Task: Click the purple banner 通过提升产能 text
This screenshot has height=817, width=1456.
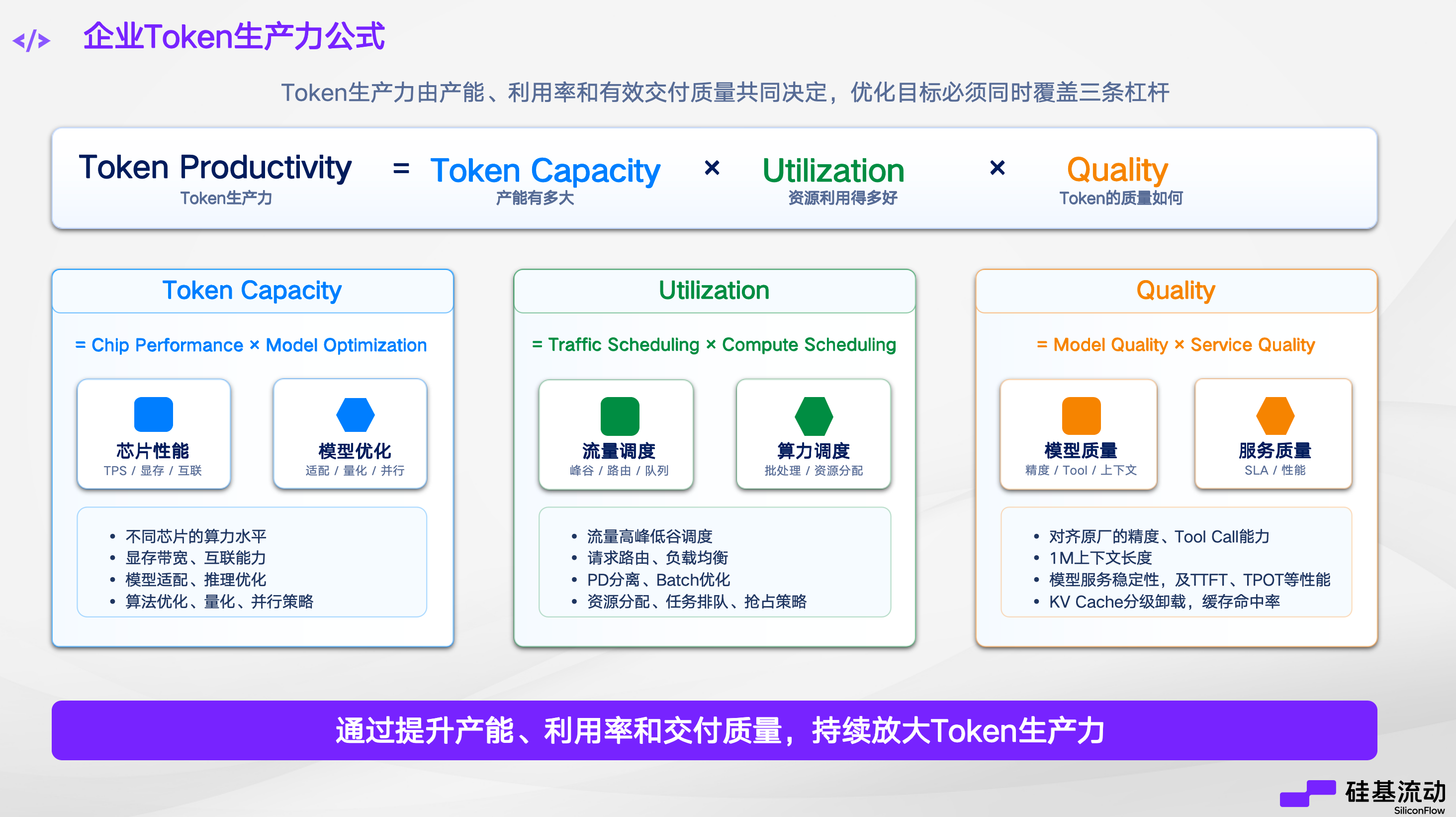Action: pos(720,730)
